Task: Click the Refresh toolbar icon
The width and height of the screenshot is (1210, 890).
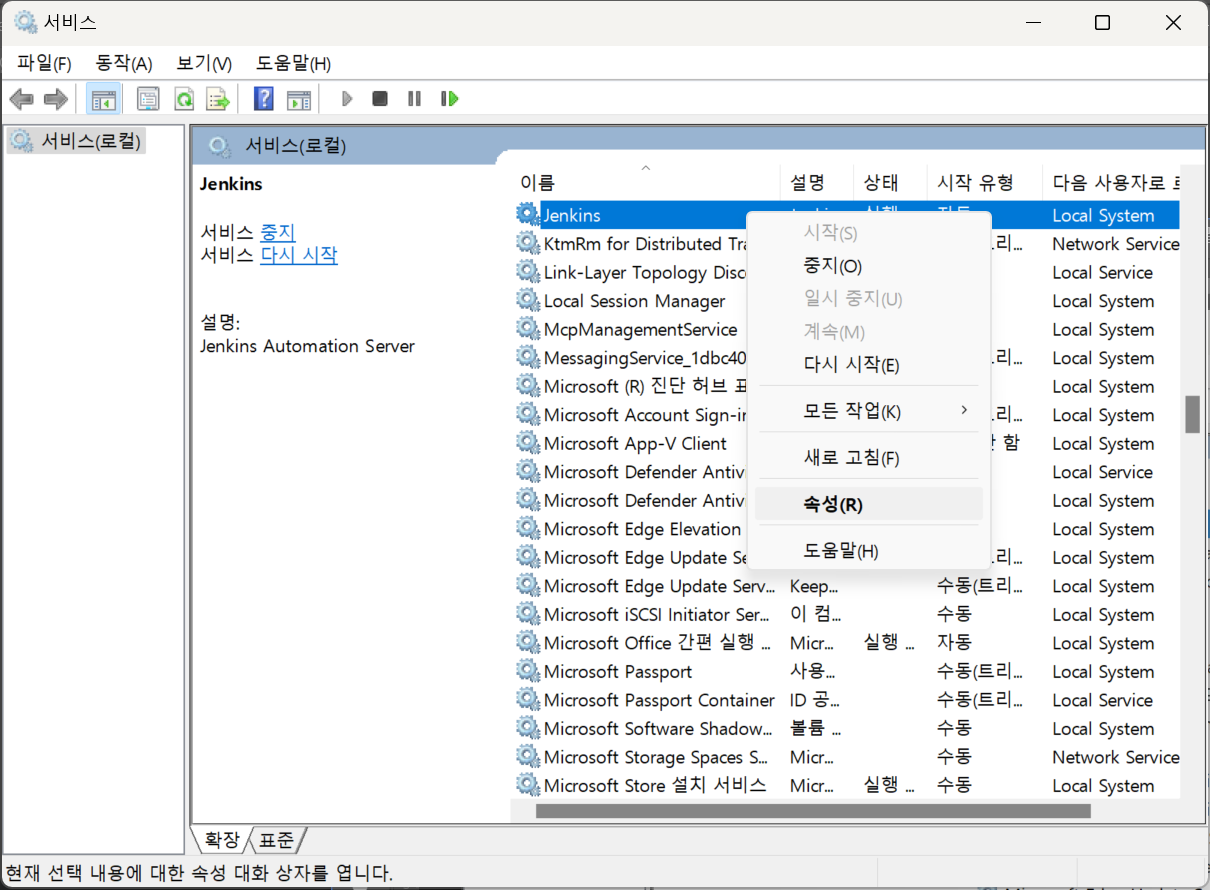Action: pyautogui.click(x=184, y=99)
